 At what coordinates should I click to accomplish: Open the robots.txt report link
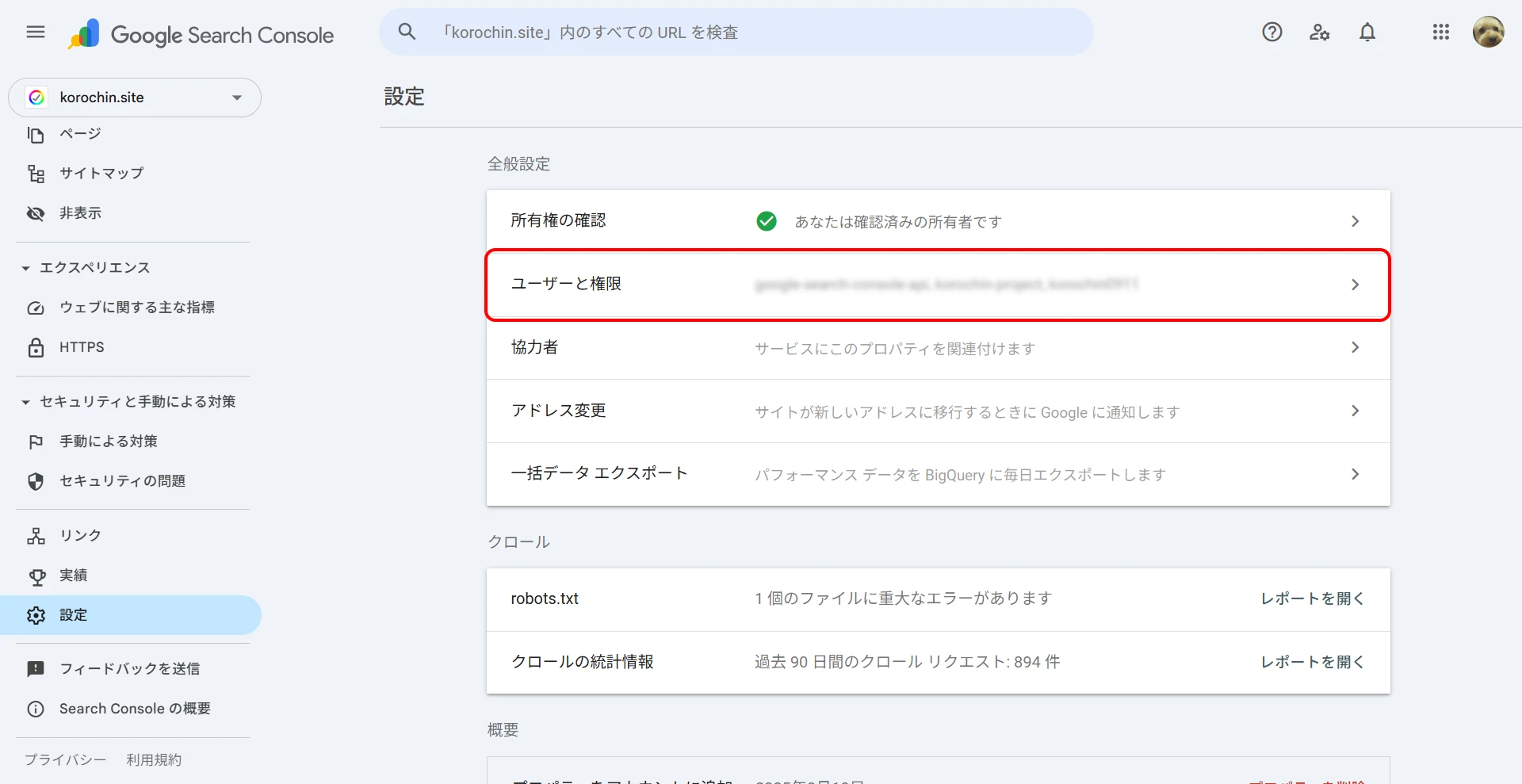pyautogui.click(x=1312, y=599)
